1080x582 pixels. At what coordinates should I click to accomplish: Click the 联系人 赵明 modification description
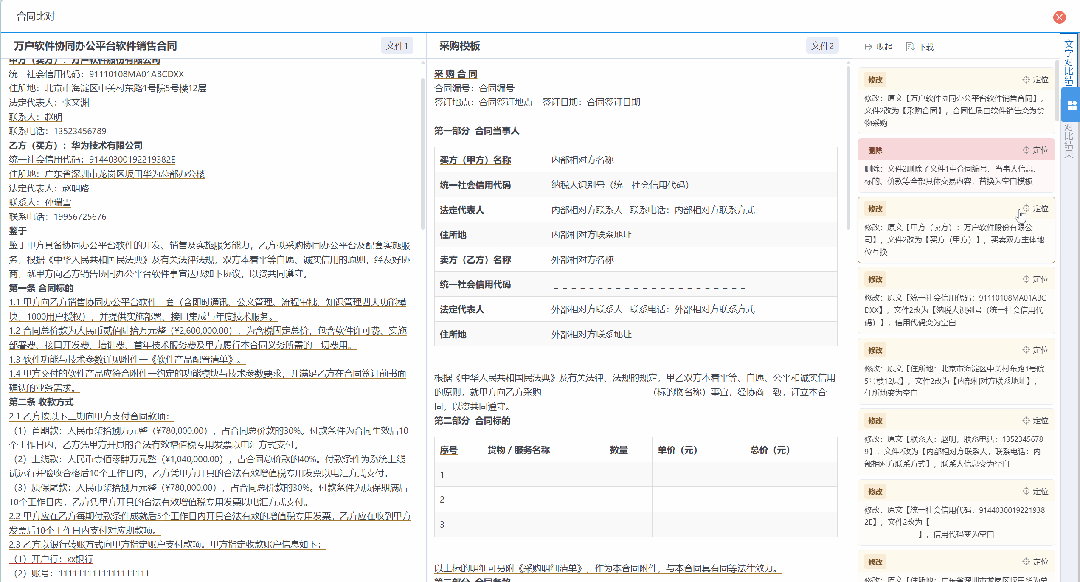(x=955, y=451)
